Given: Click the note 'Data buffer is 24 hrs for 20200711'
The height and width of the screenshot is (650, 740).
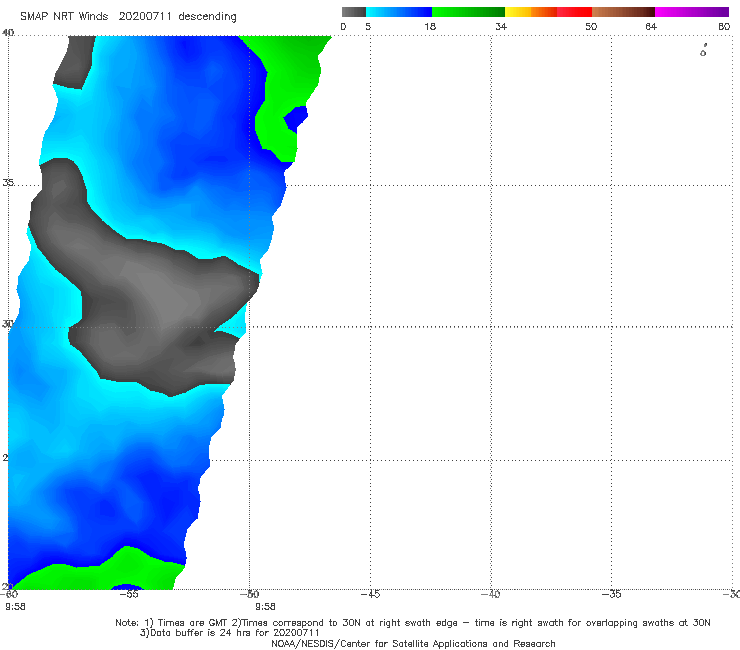Looking at the screenshot, I should pos(234,633).
